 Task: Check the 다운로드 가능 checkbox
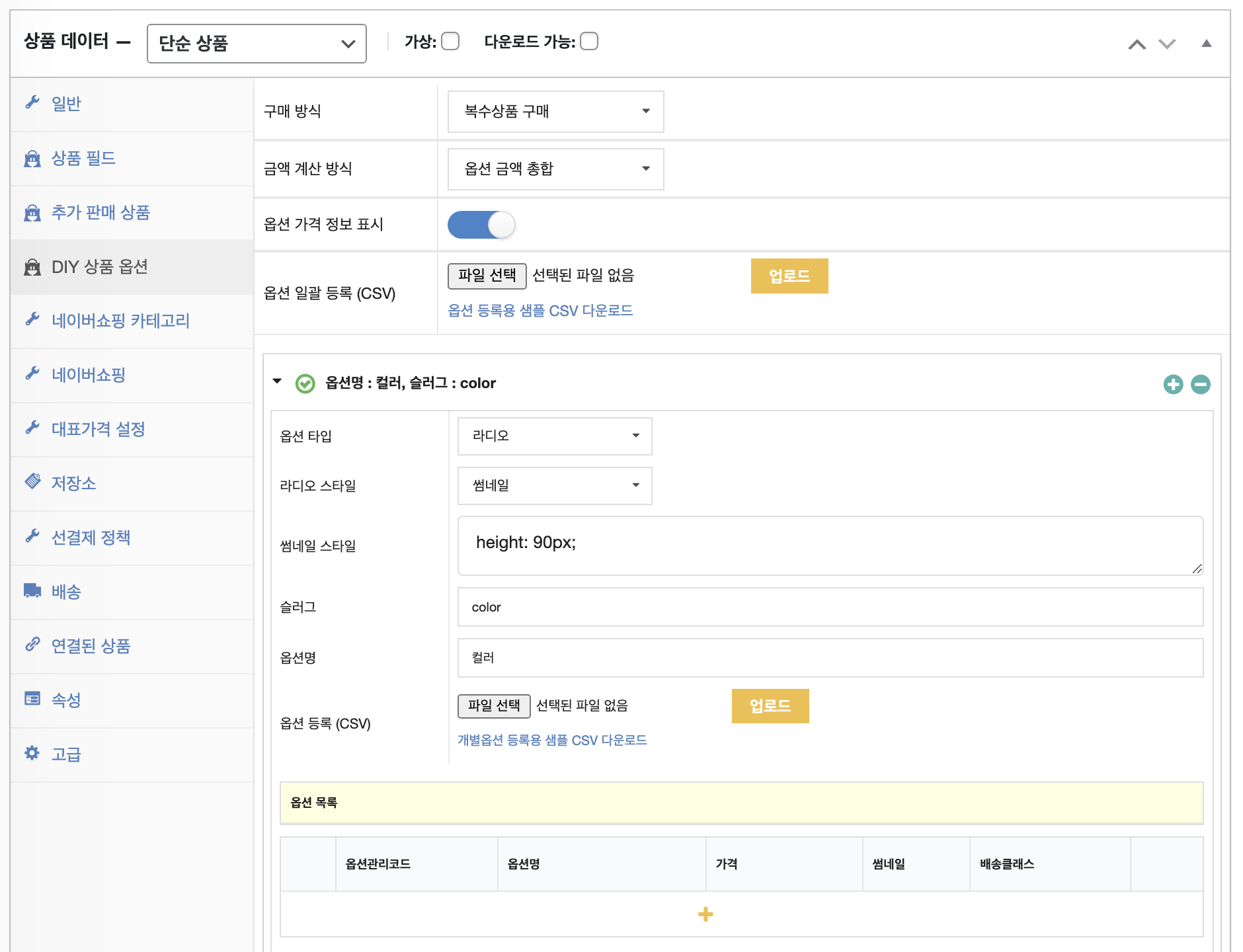click(x=589, y=42)
